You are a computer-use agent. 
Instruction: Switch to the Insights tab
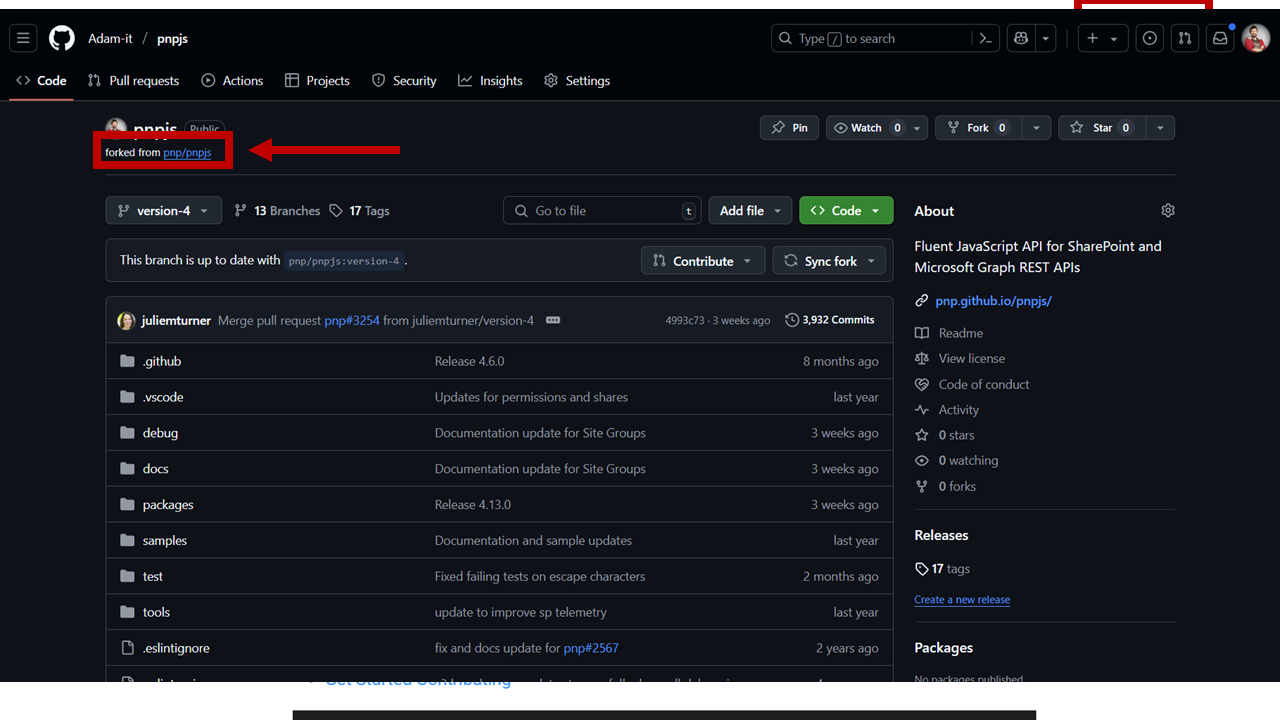[x=490, y=81]
